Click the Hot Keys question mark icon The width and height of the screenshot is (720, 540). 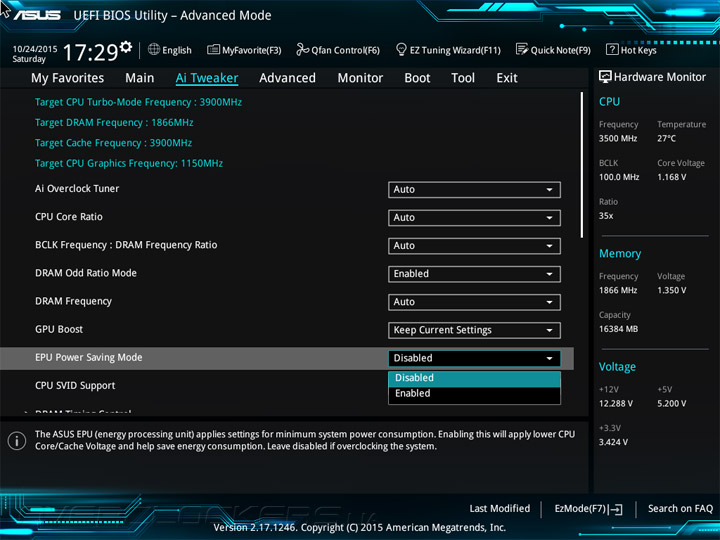(x=612, y=50)
